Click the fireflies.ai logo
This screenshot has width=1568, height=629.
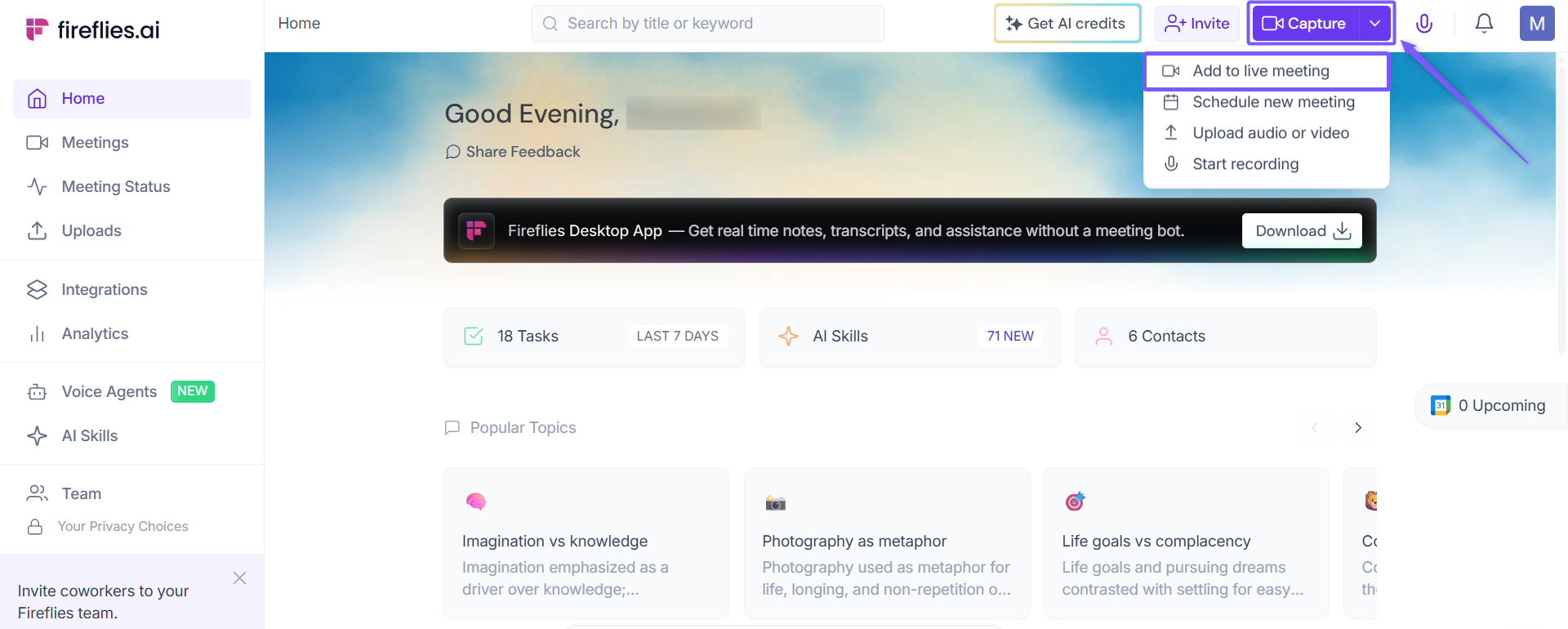(93, 30)
